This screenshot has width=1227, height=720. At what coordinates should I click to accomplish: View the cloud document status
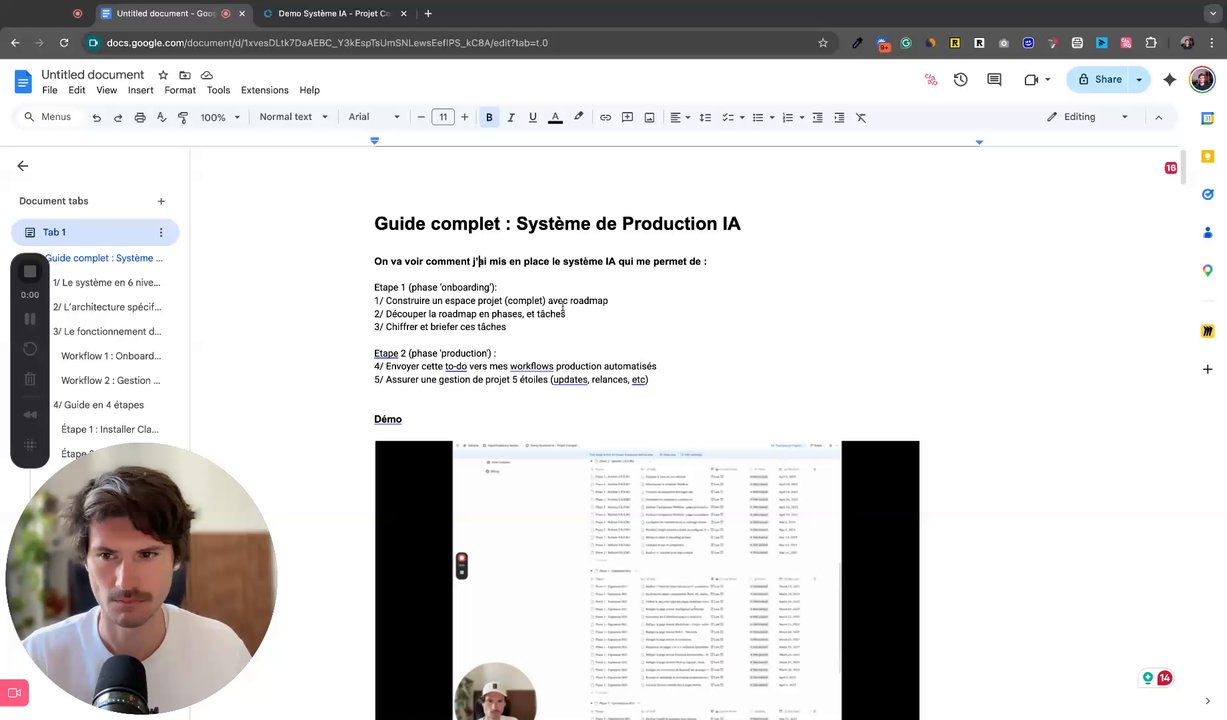pos(207,75)
